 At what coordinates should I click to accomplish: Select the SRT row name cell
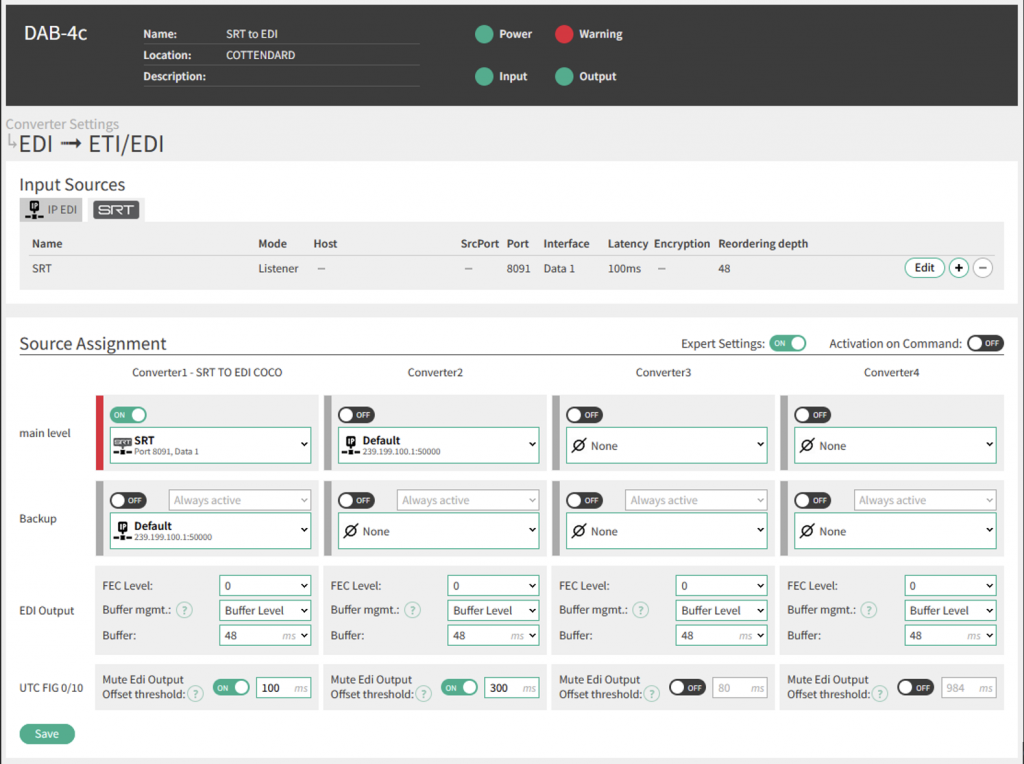tap(42, 268)
